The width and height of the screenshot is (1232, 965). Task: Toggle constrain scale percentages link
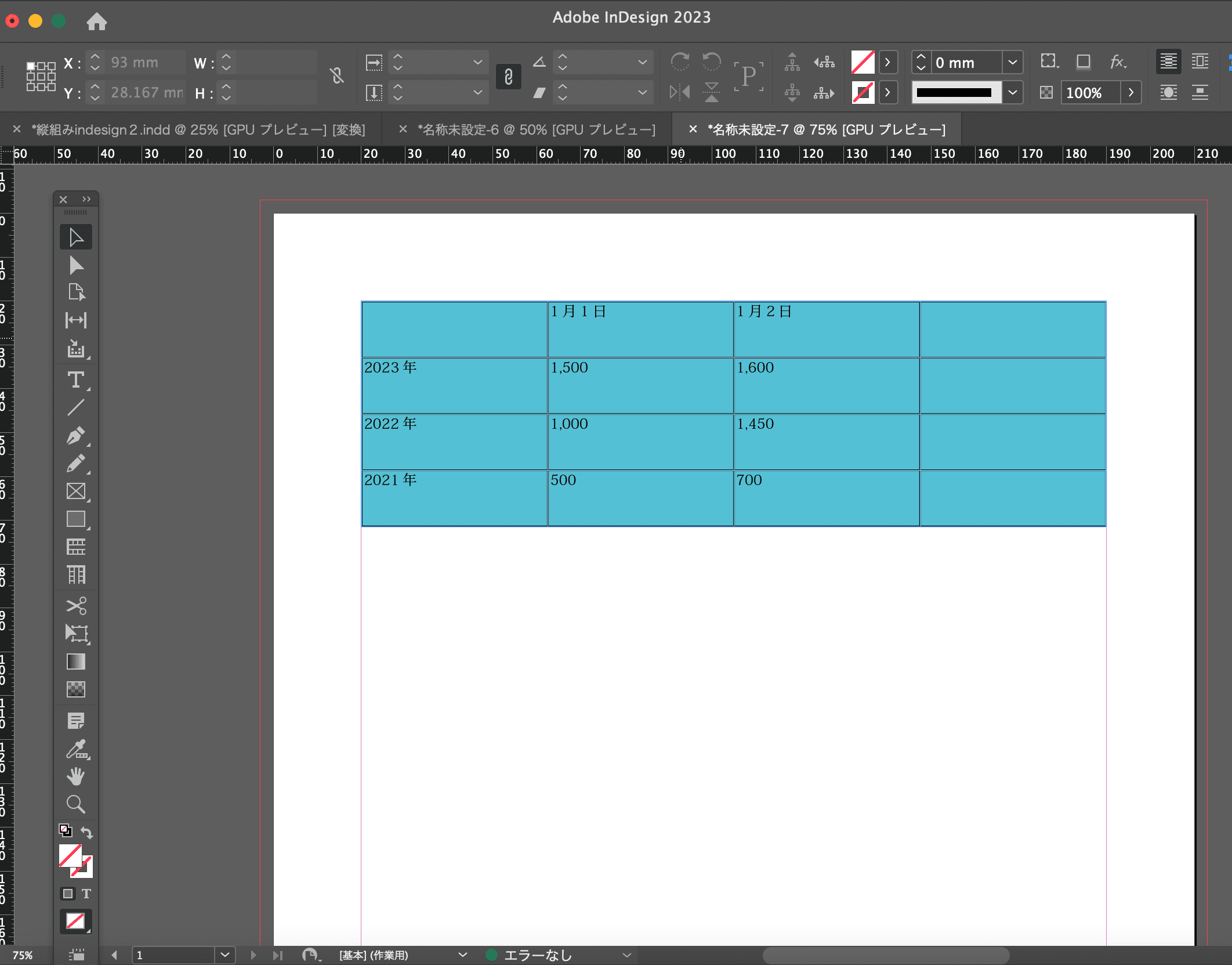coord(509,77)
